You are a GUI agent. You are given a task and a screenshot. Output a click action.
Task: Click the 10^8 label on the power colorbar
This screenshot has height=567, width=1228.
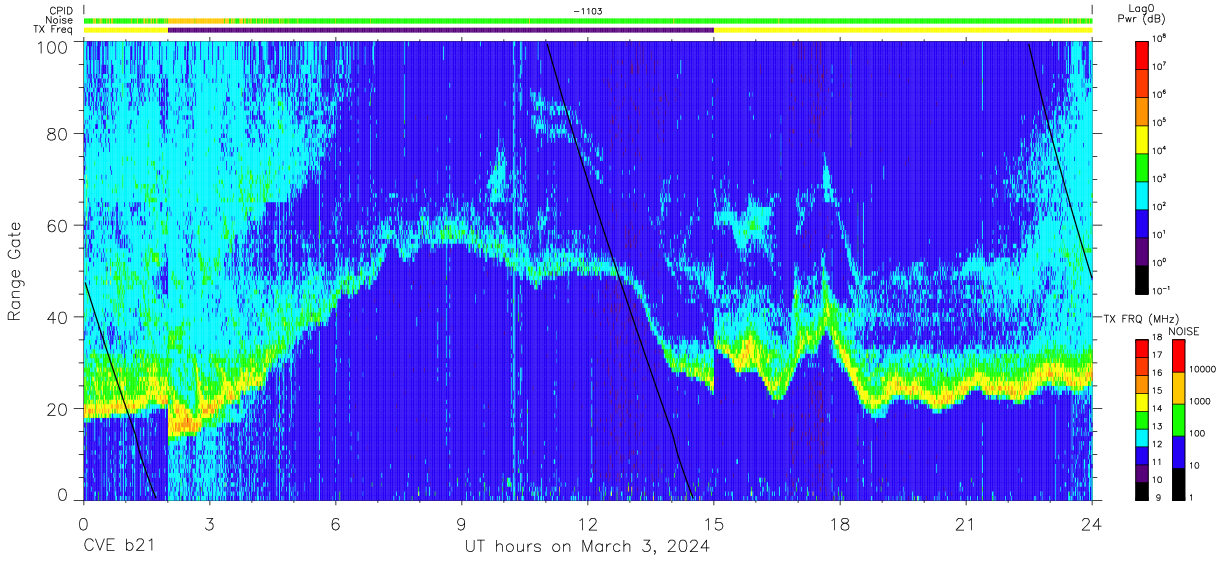coord(1159,39)
